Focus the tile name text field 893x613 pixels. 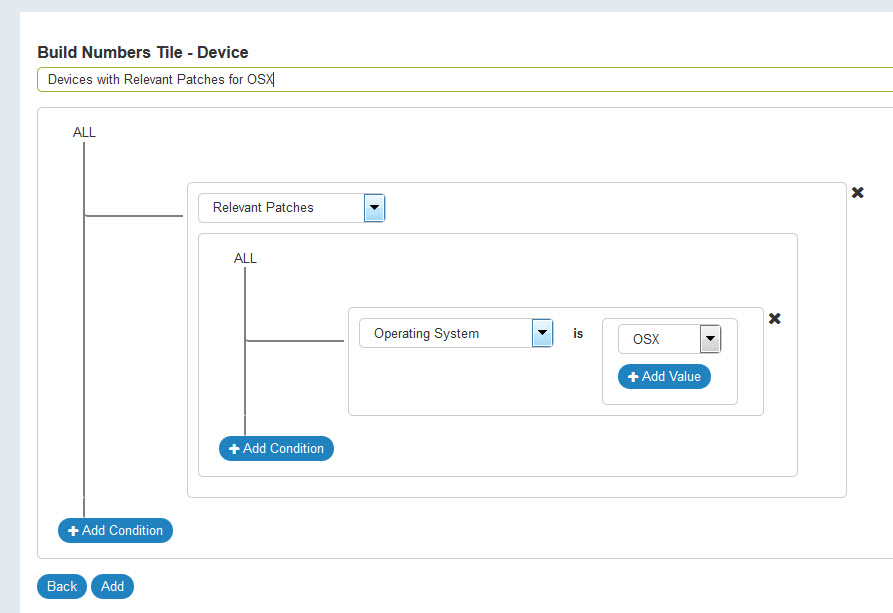pyautogui.click(x=460, y=79)
